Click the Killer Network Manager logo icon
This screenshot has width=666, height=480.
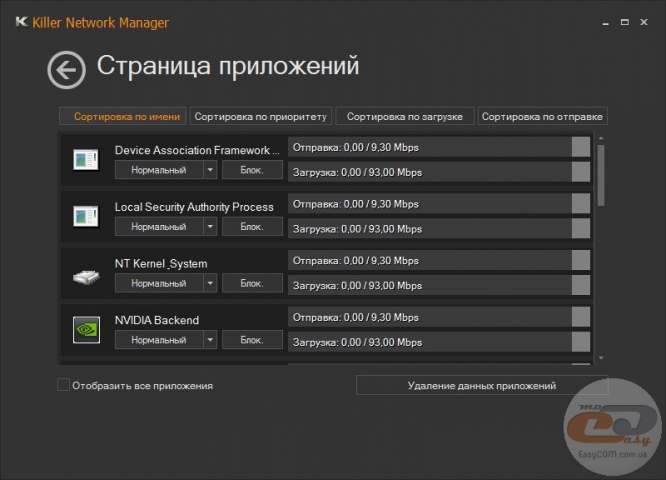(x=21, y=22)
